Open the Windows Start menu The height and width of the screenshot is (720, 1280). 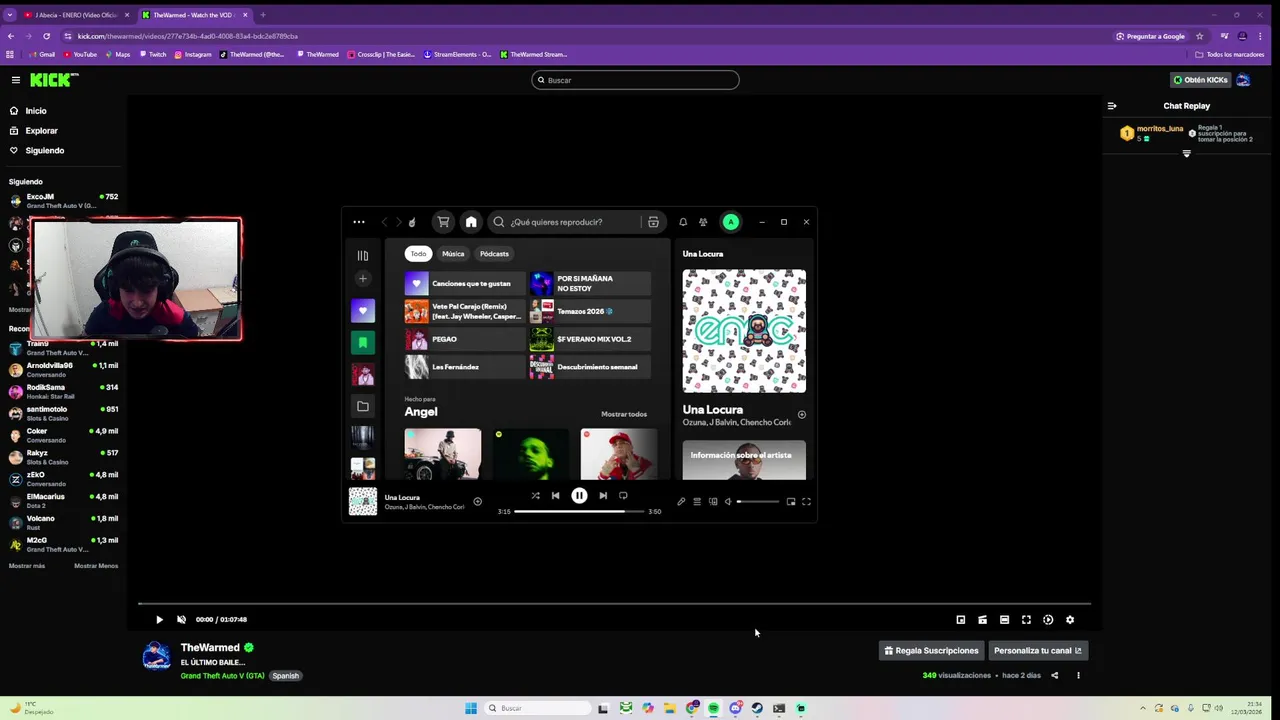pos(471,708)
